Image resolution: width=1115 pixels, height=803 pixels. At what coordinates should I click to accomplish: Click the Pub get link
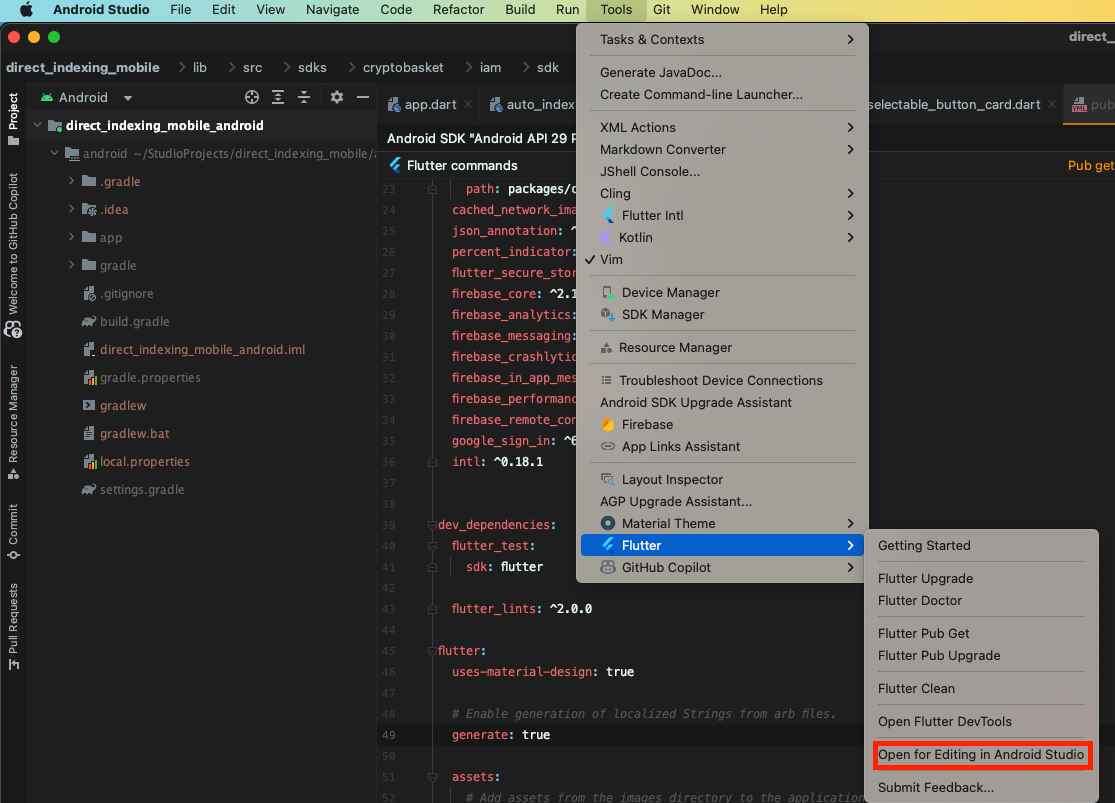1091,165
